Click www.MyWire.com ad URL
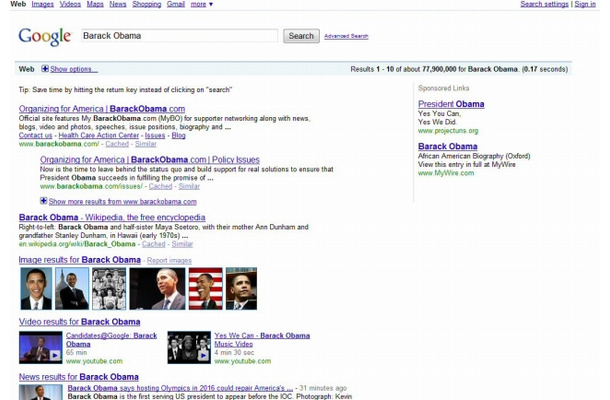The image size is (610, 400). point(446,173)
